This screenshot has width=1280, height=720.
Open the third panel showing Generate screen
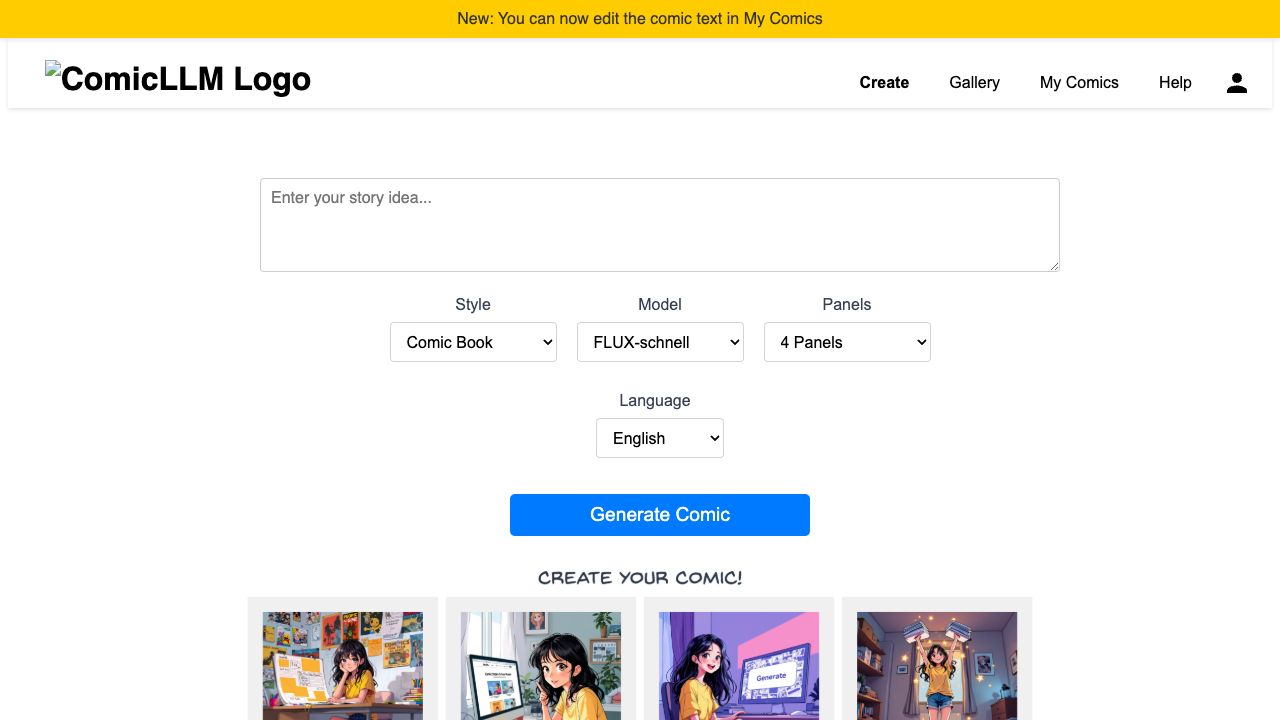click(739, 665)
